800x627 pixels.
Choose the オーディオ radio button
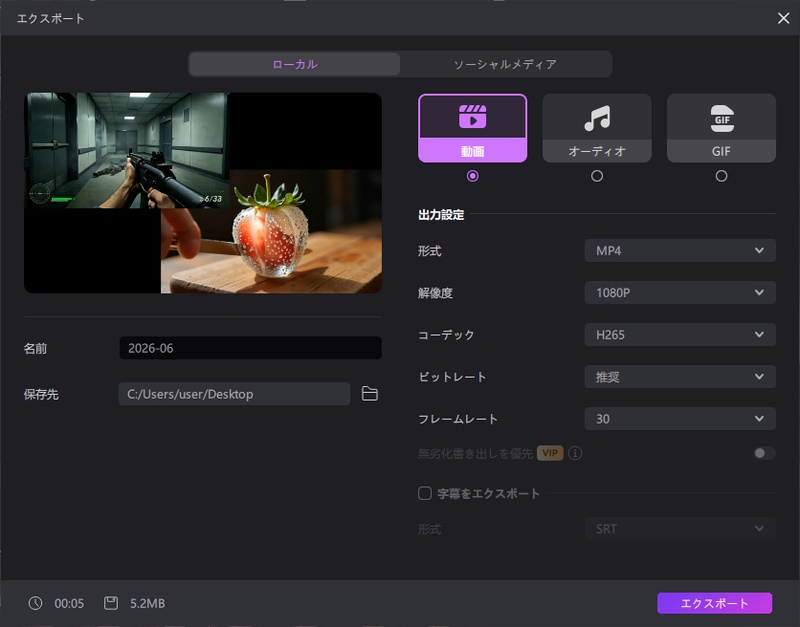pyautogui.click(x=597, y=176)
